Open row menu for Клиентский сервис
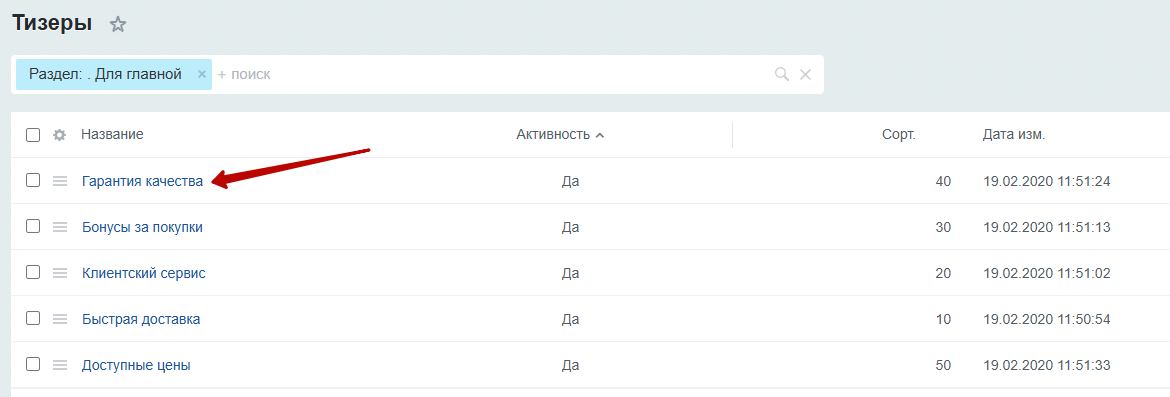 (x=60, y=273)
